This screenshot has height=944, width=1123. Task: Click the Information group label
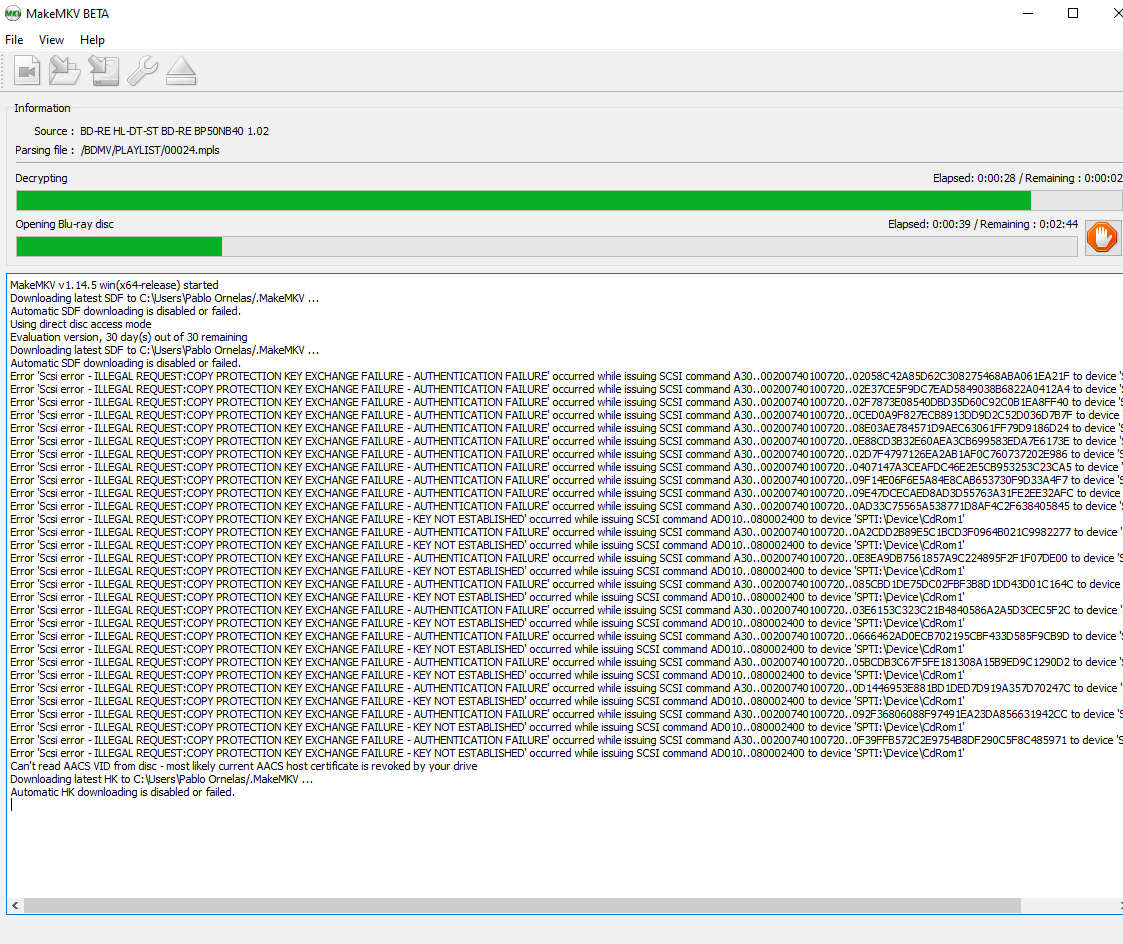pyautogui.click(x=42, y=108)
